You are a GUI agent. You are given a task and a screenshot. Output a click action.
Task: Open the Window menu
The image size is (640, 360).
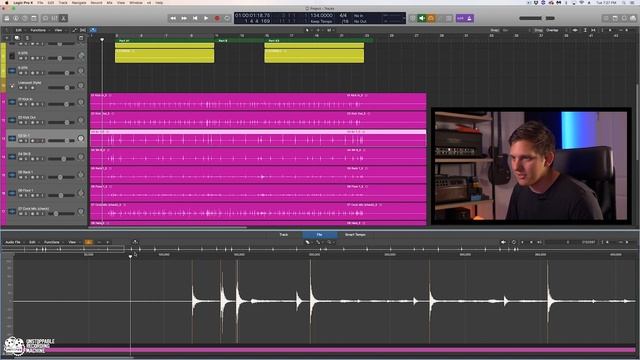tap(136, 2)
